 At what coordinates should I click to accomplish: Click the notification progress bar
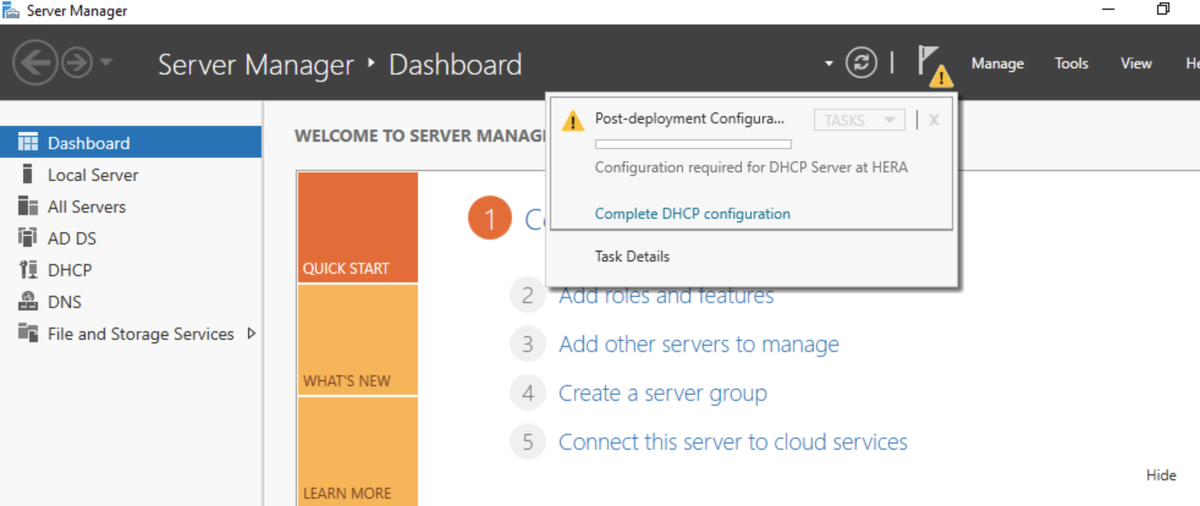coord(693,145)
